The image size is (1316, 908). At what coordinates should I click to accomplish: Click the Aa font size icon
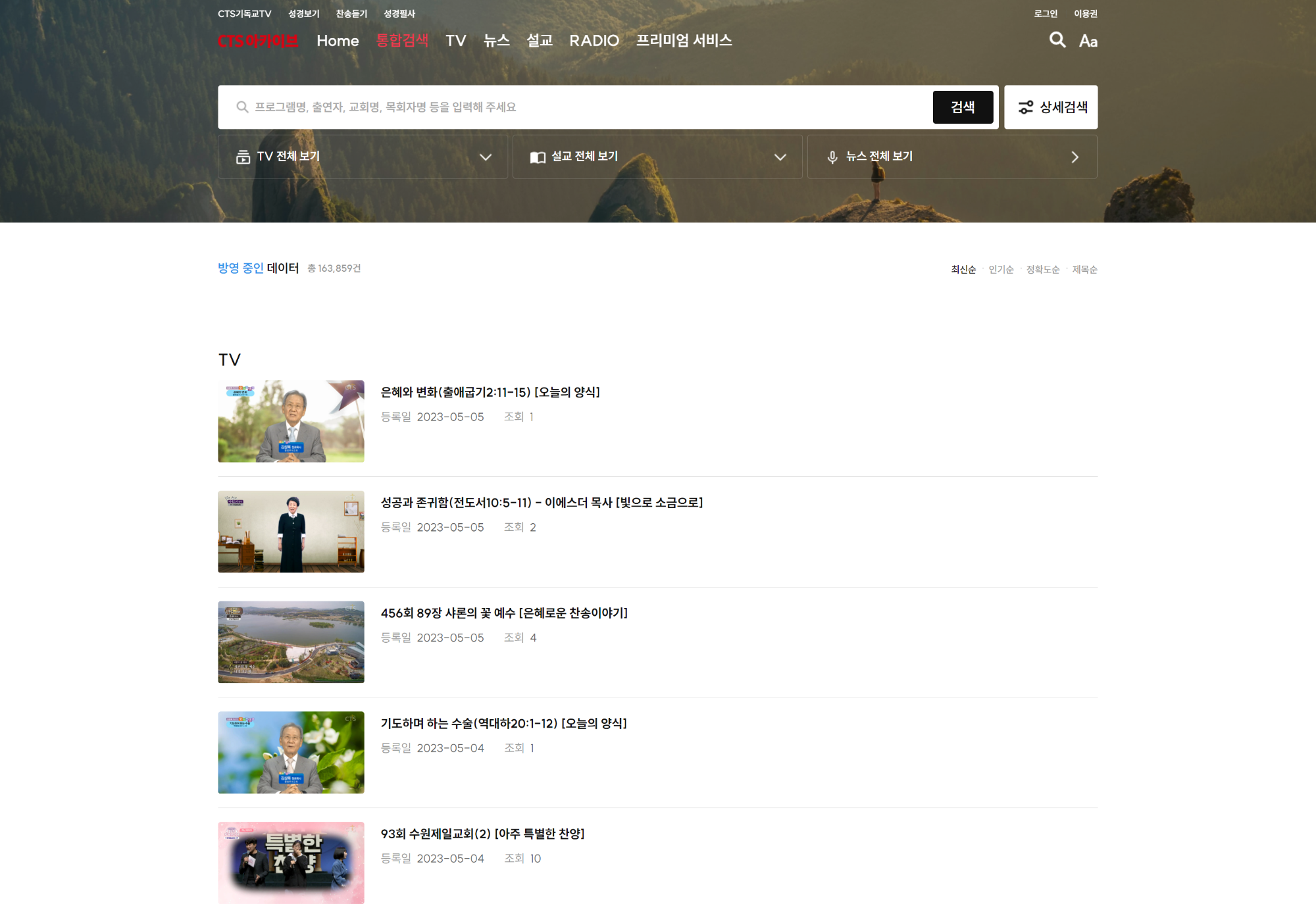(1088, 41)
